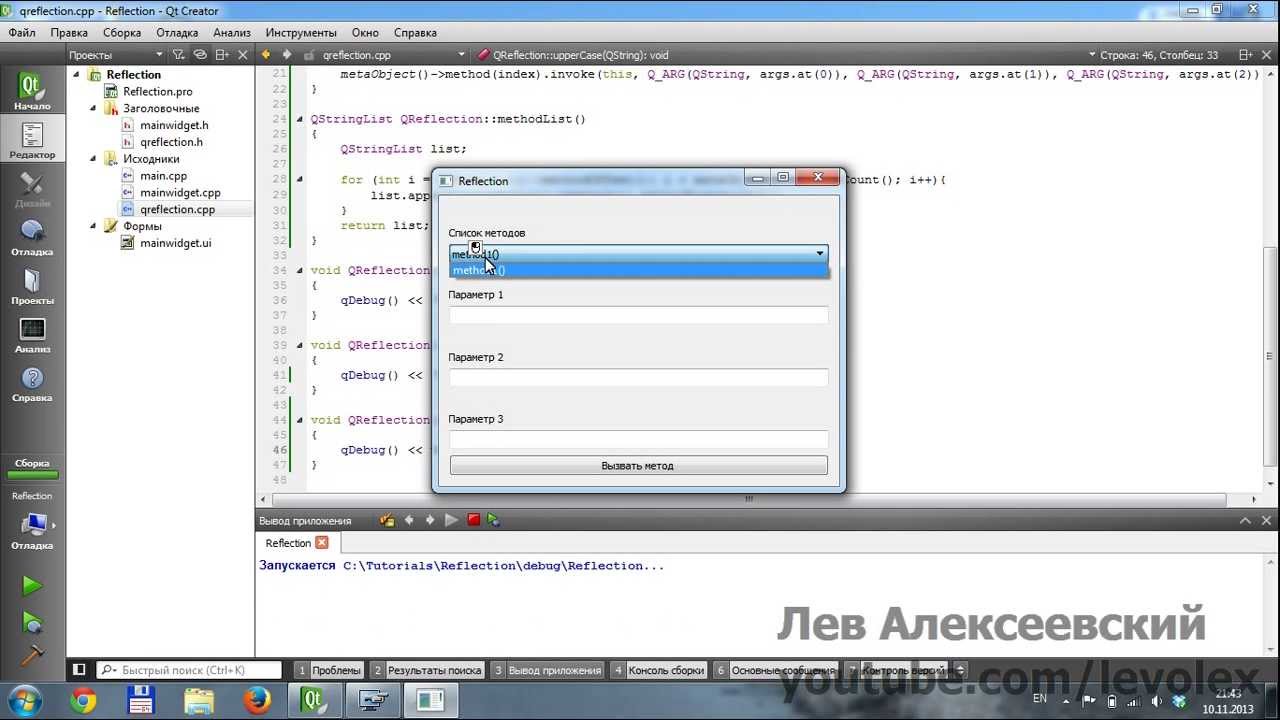Viewport: 1280px width, 720px height.
Task: Run the project with green arrow
Action: tap(32, 586)
